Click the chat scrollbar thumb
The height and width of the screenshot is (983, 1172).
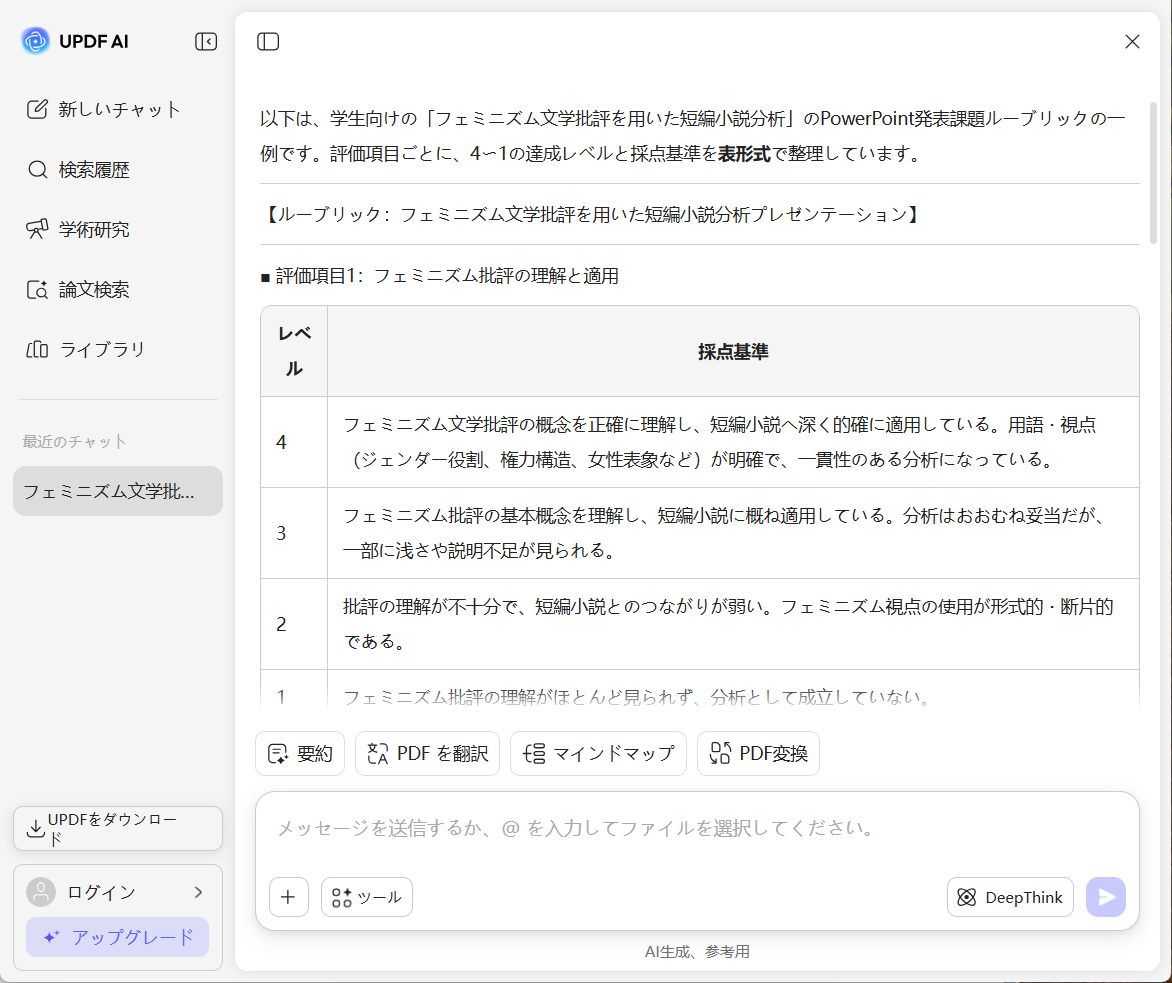point(1153,173)
